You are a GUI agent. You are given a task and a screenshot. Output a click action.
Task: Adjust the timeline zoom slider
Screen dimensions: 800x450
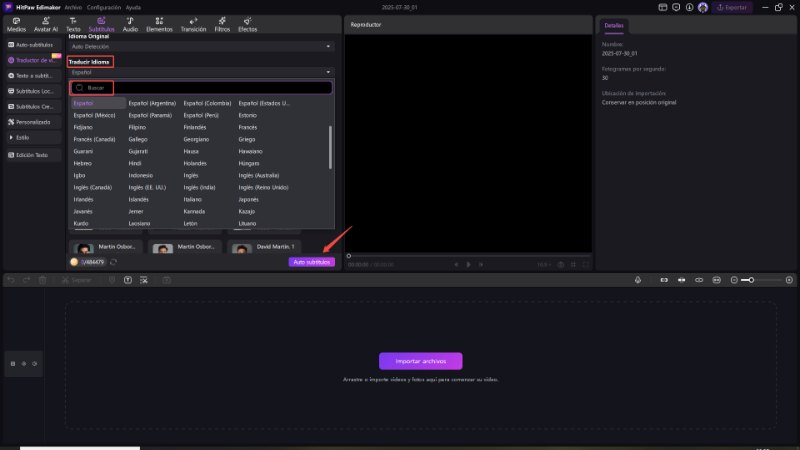[750, 280]
